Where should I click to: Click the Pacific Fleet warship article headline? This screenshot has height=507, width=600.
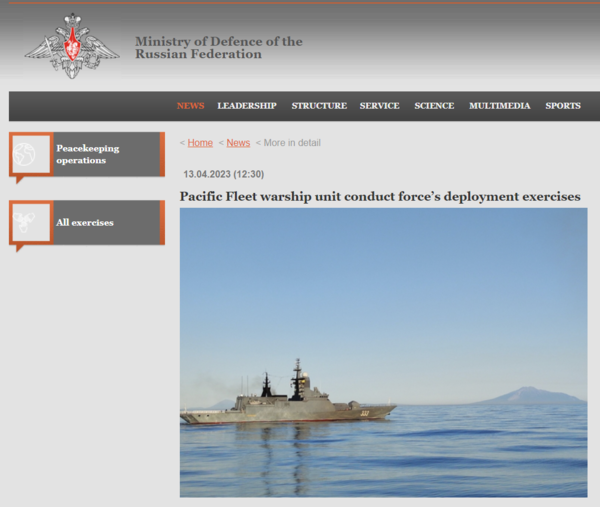380,196
